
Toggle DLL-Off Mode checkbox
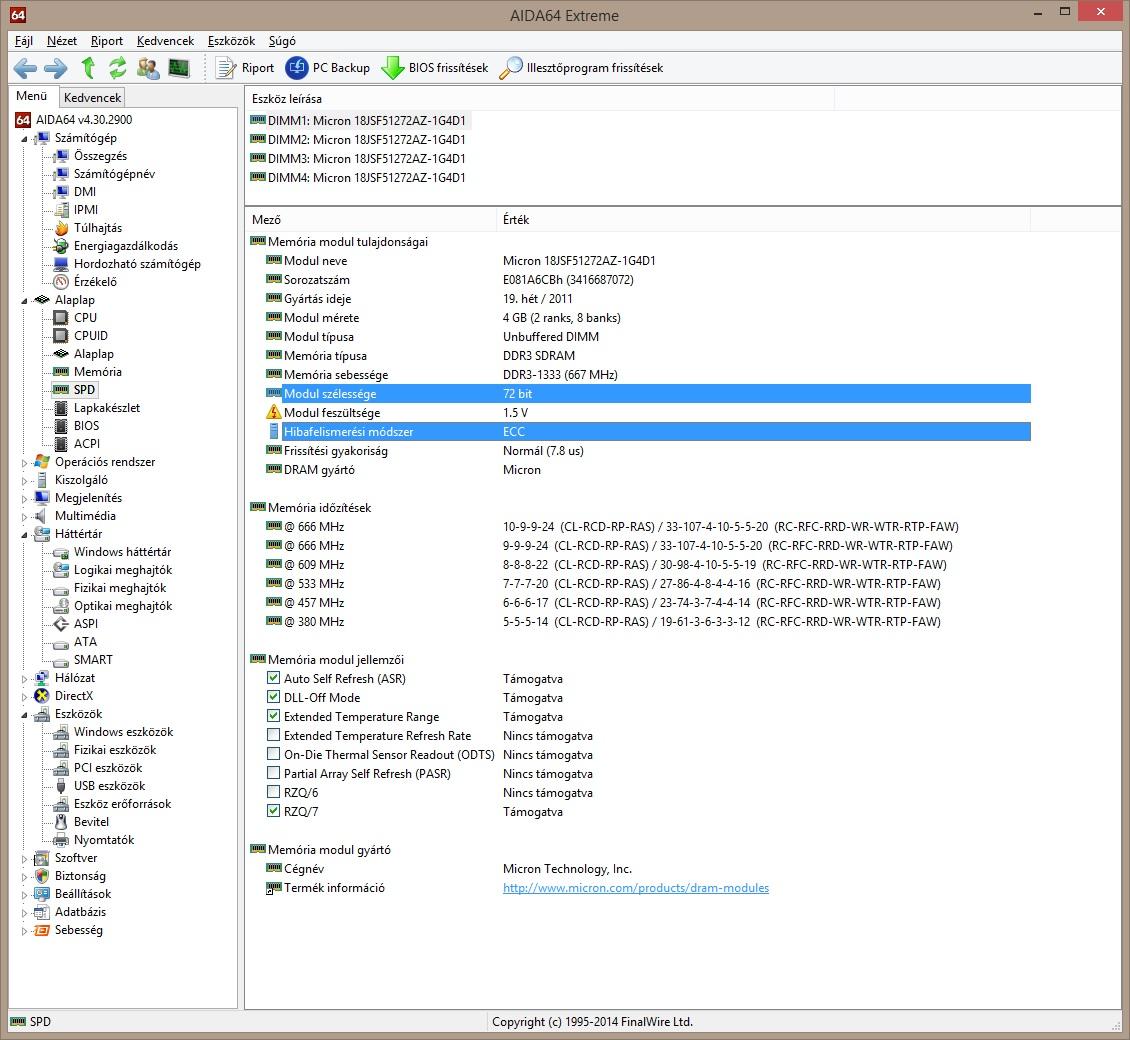[273, 697]
